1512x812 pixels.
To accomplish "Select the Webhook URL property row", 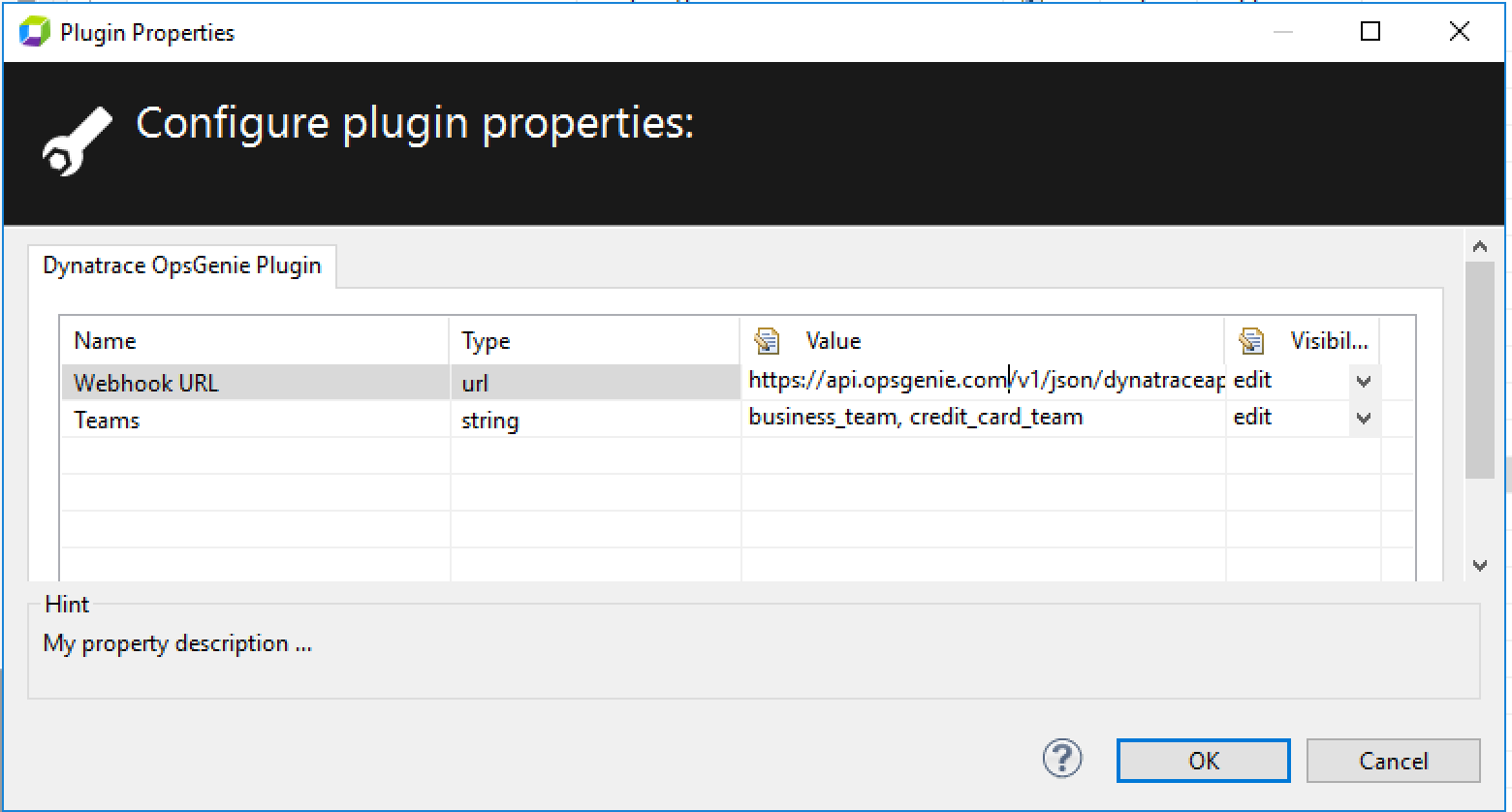I will [x=145, y=382].
